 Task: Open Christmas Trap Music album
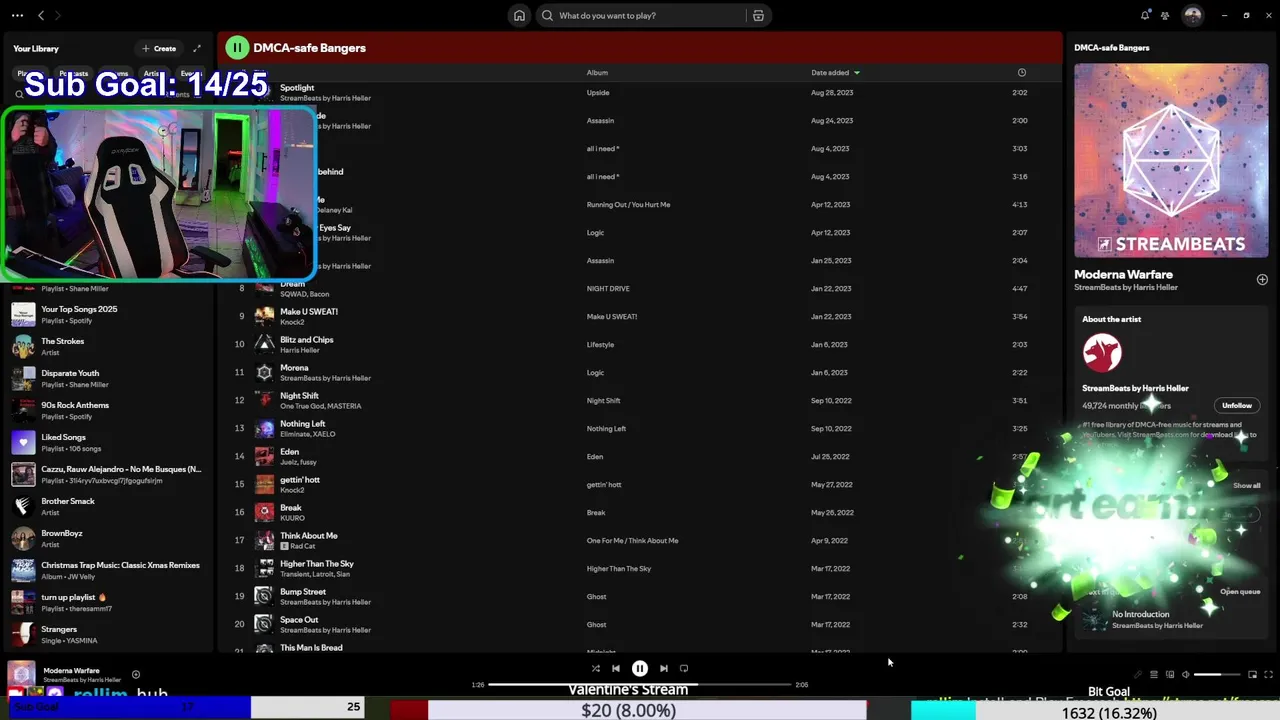pos(108,570)
